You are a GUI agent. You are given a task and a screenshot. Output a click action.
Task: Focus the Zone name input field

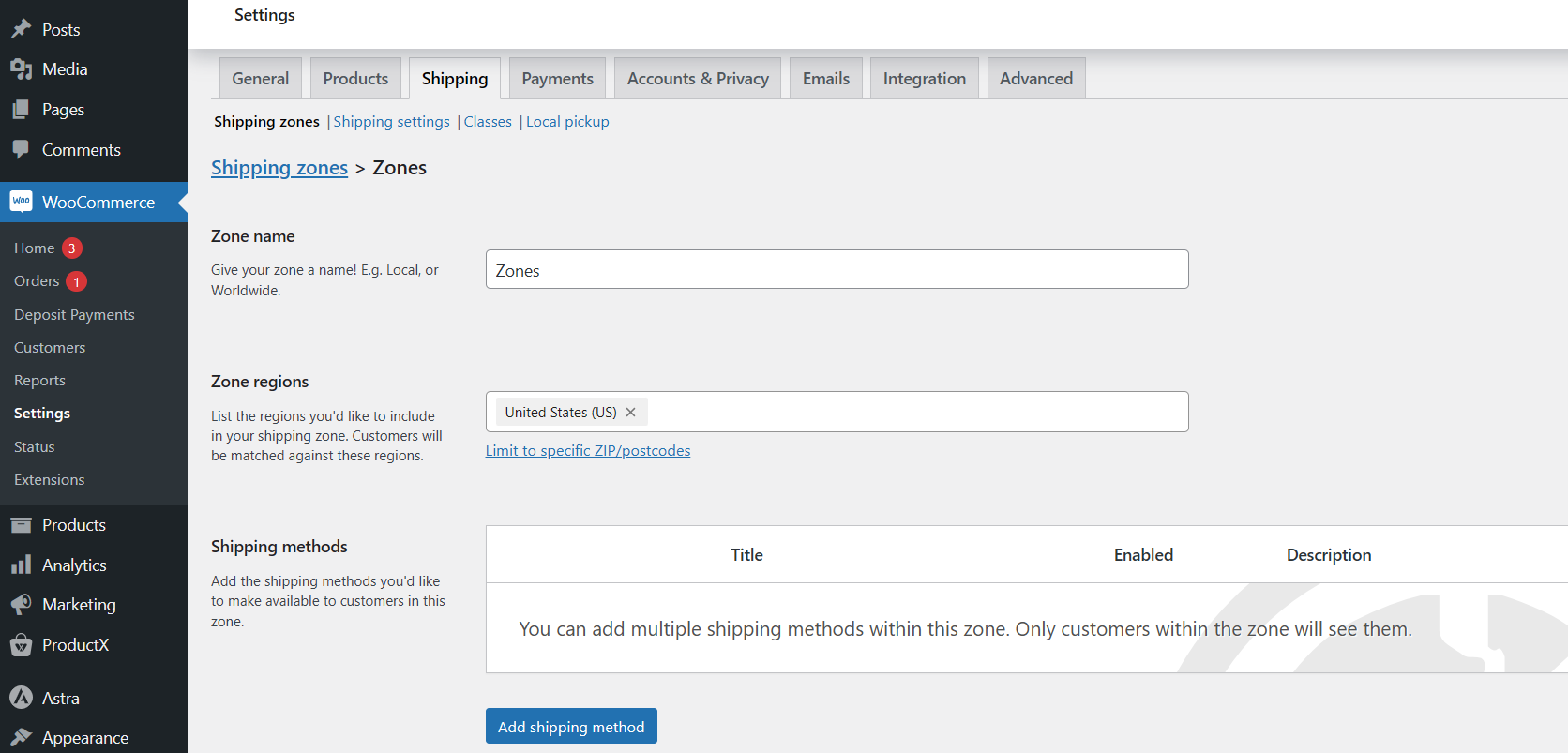click(x=837, y=269)
